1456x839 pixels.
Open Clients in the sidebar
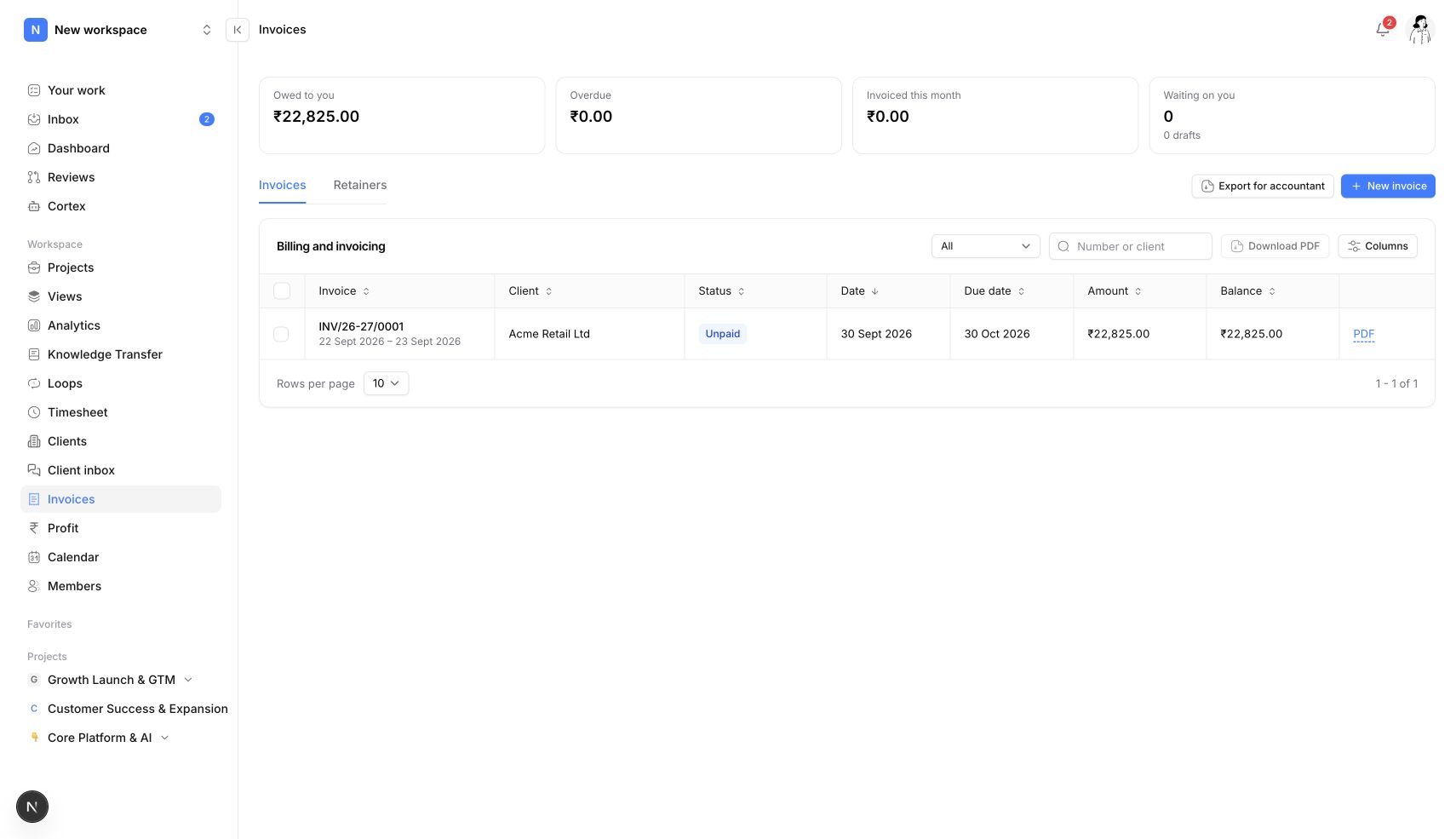click(121, 441)
